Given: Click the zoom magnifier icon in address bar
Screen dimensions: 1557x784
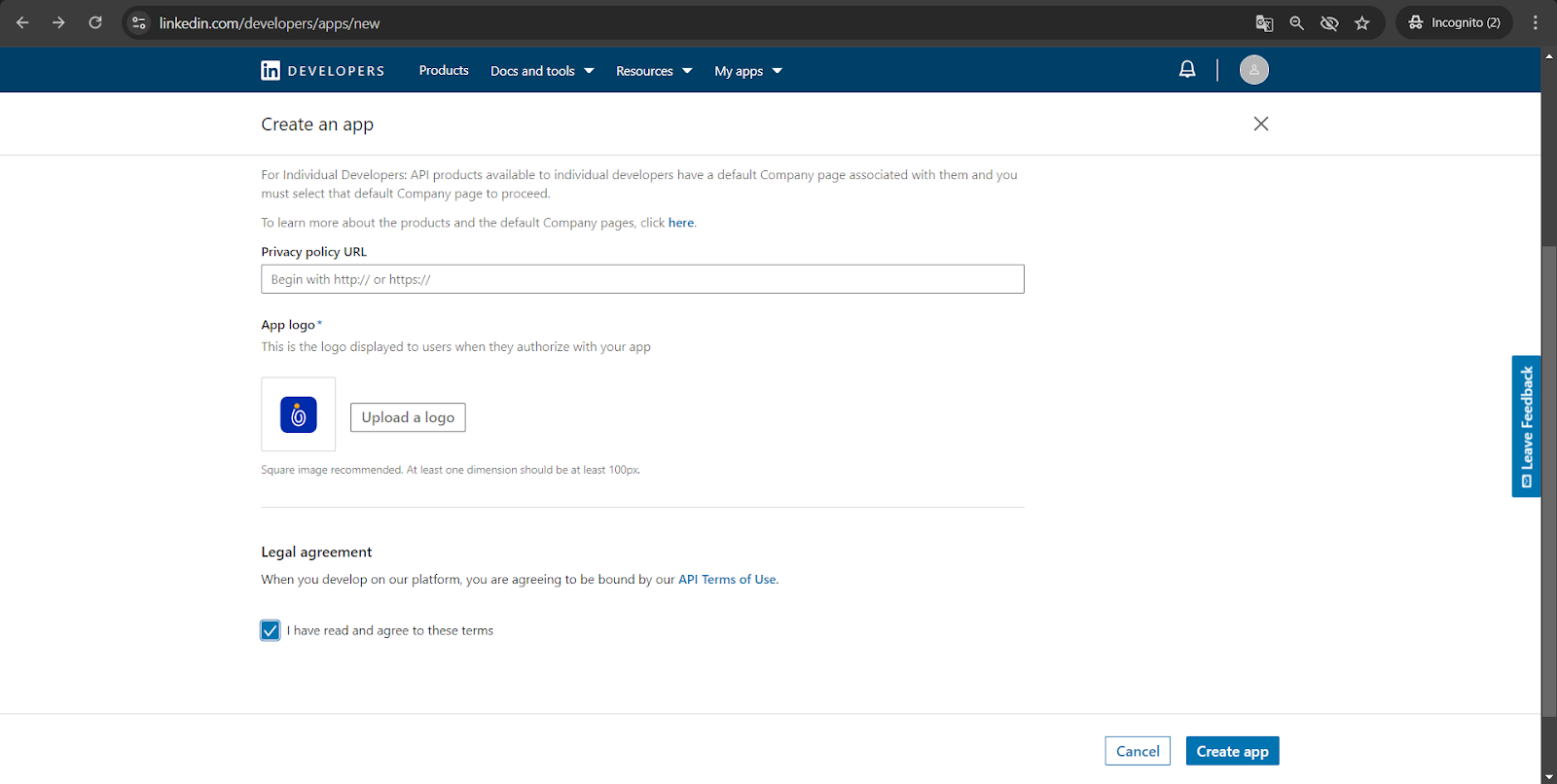Looking at the screenshot, I should (x=1296, y=23).
